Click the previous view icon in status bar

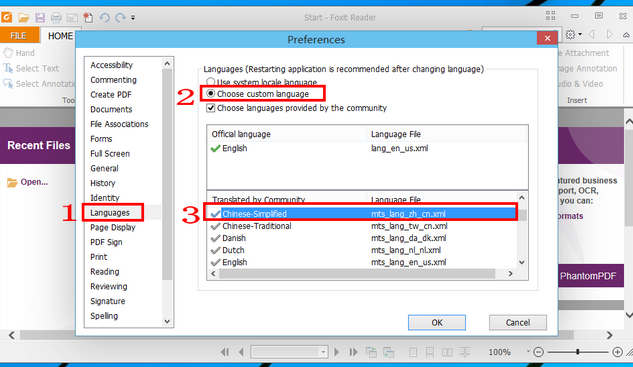(x=371, y=352)
